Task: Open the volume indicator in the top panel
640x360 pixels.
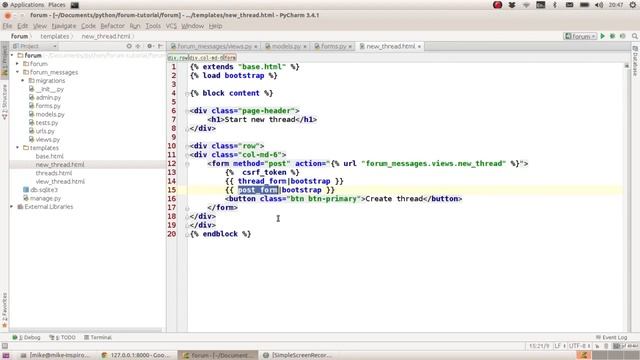Action: point(599,5)
